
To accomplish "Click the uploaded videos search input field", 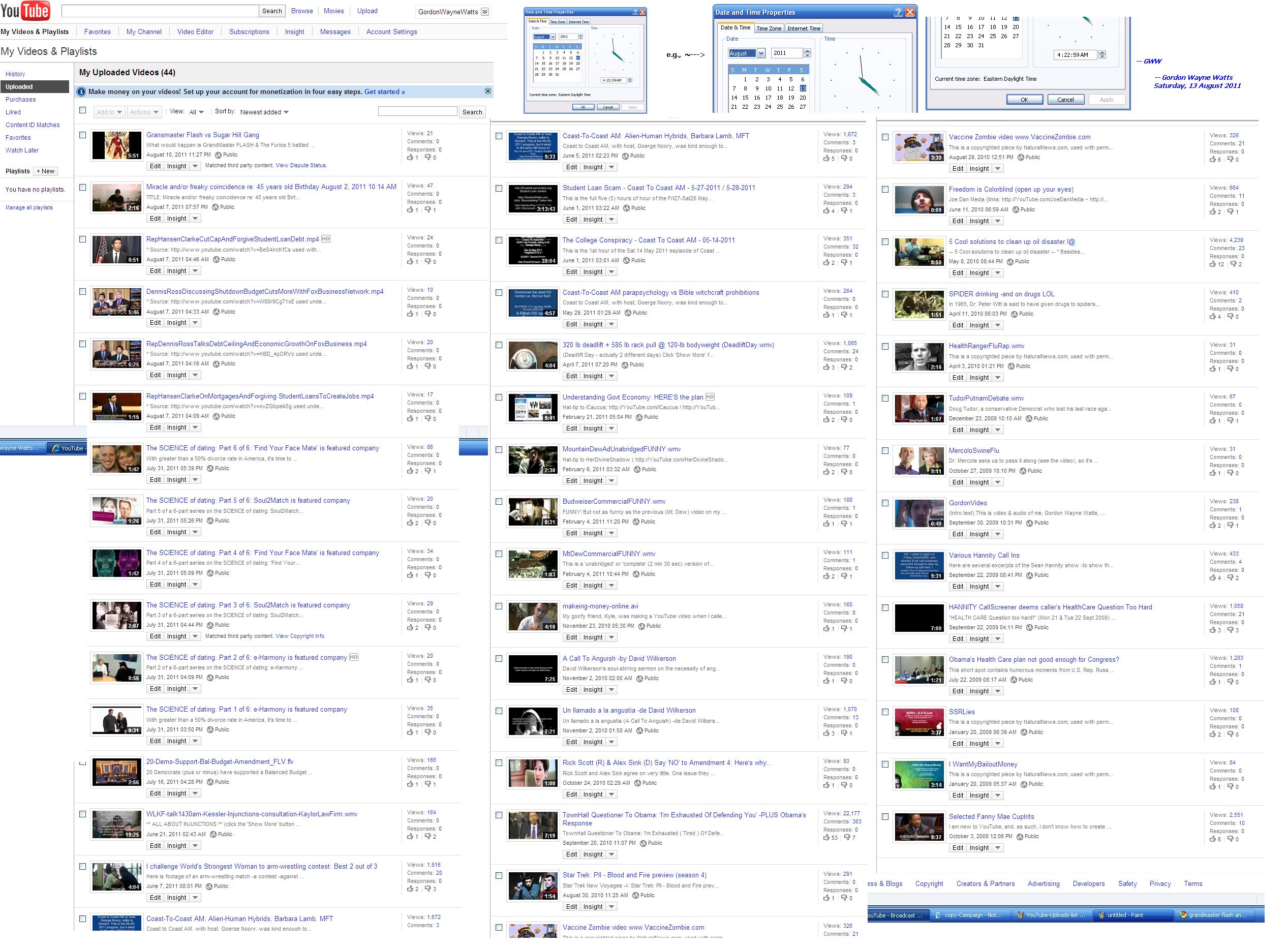I will [x=418, y=111].
